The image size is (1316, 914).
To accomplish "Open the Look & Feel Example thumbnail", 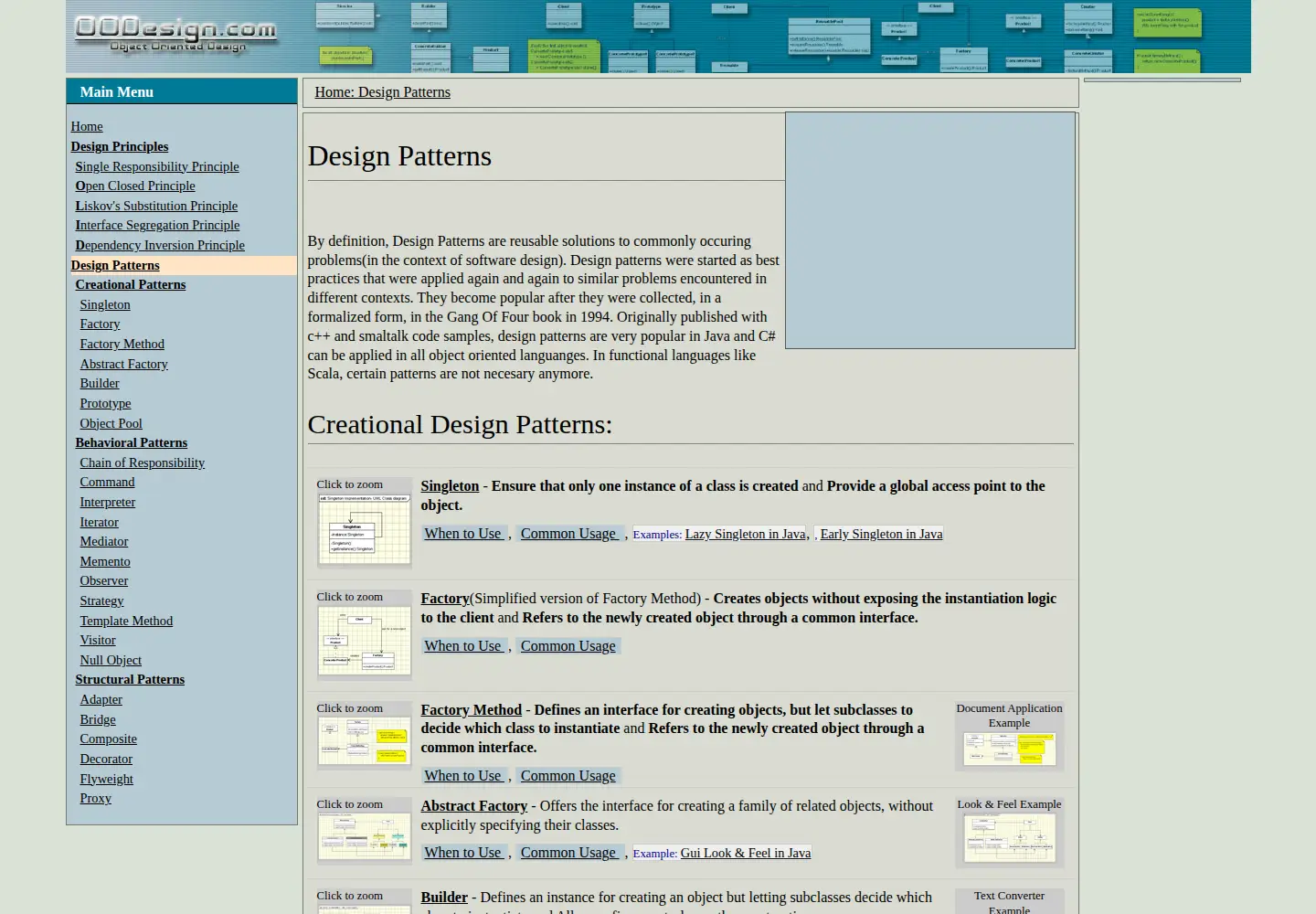I will click(x=1009, y=837).
